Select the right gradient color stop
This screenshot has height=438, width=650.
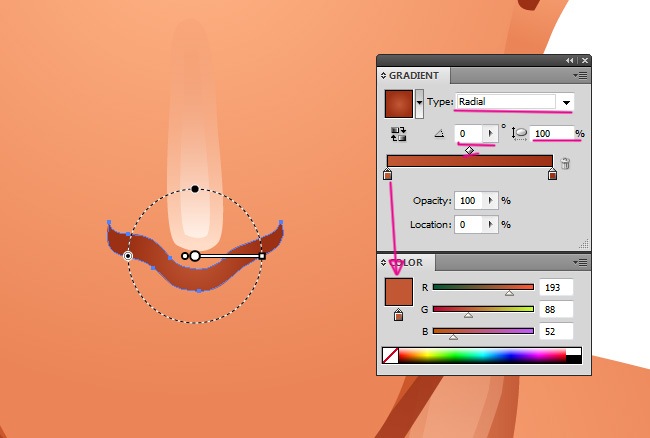pyautogui.click(x=552, y=175)
